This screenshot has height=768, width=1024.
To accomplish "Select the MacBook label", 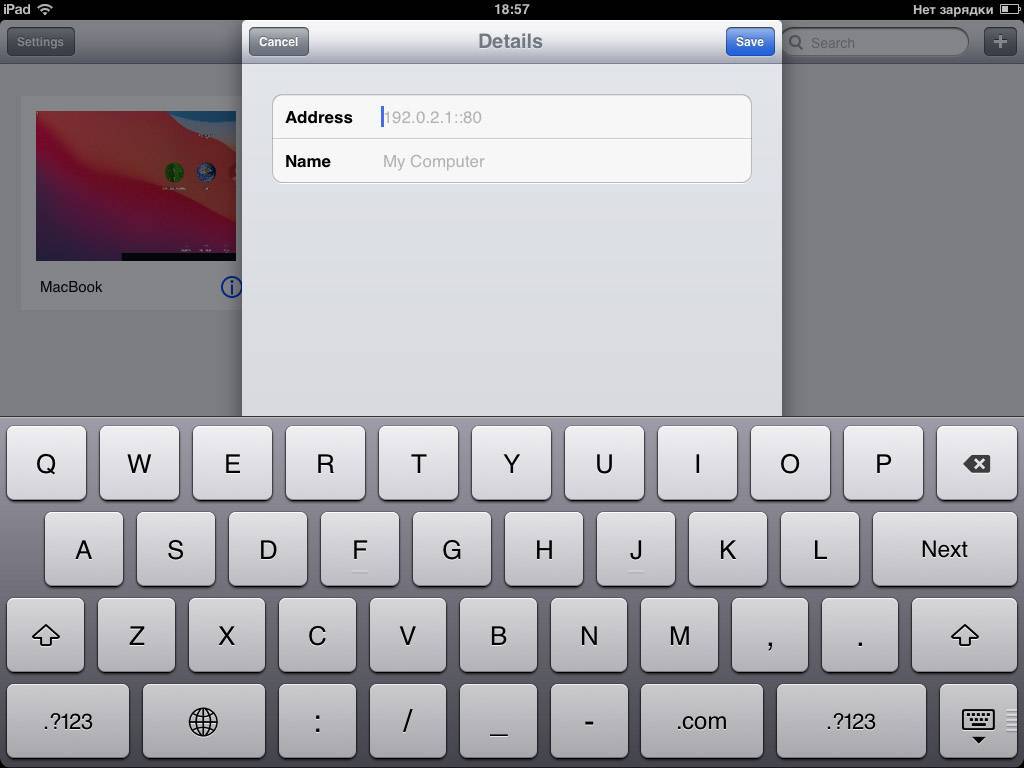I will [x=71, y=287].
